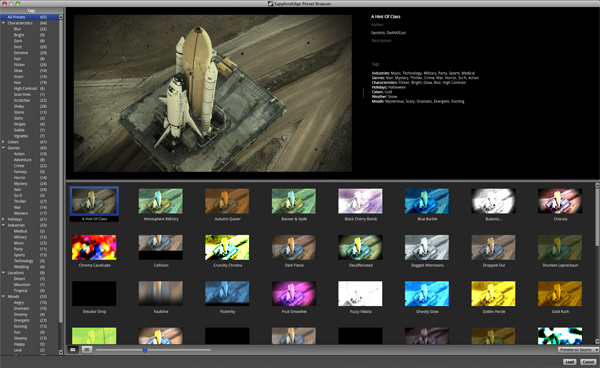
Task: Select the Black Cherry Bomb preset thumbnail
Action: [360, 201]
